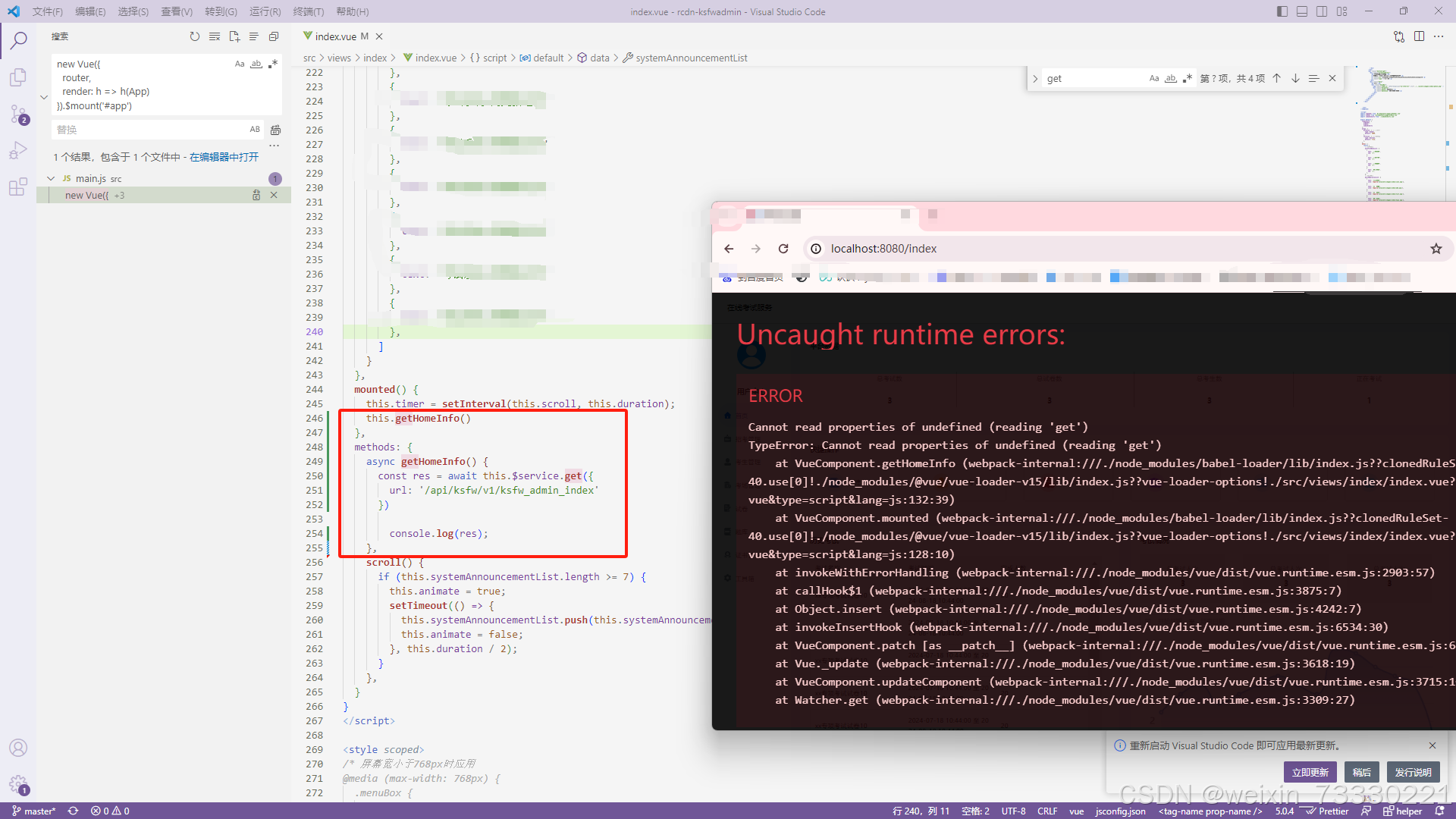The image size is (1456, 819).
Task: Open notifications via the status bar bell
Action: (1438, 811)
